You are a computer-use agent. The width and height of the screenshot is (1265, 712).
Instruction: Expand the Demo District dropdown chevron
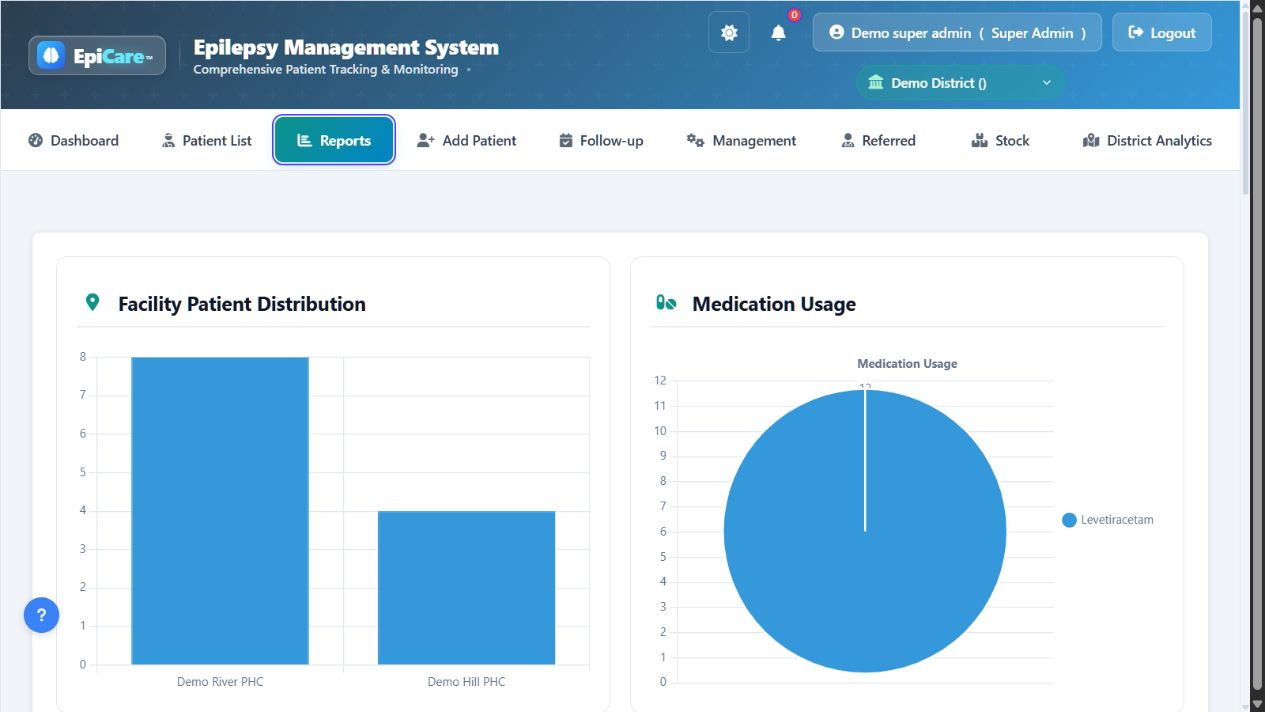click(x=1047, y=83)
